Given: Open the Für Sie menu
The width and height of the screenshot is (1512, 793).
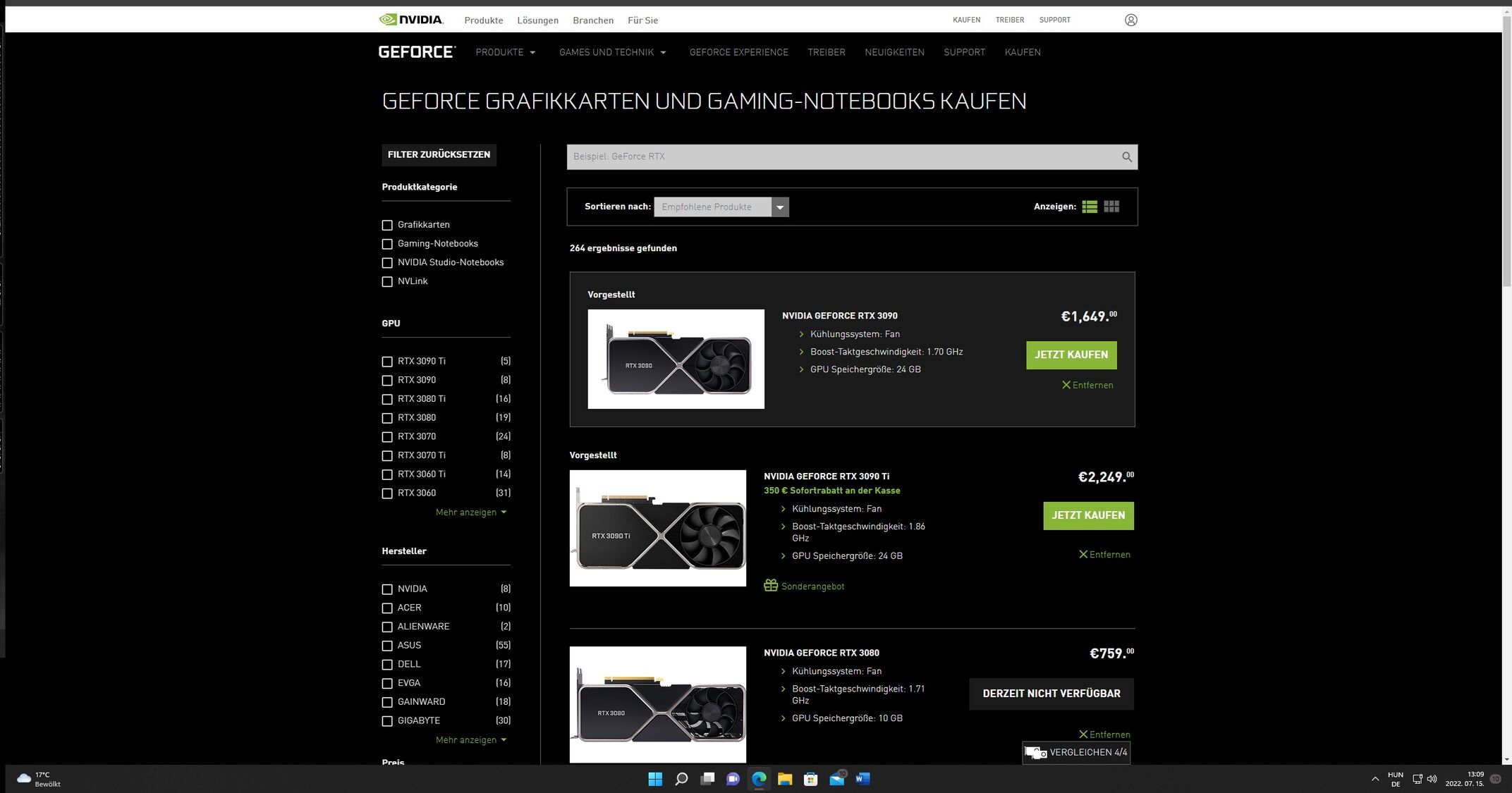Looking at the screenshot, I should [642, 20].
